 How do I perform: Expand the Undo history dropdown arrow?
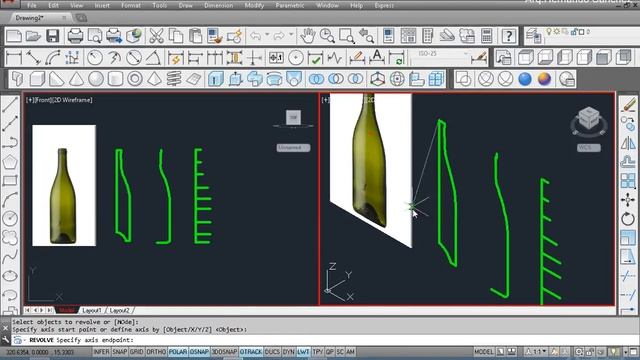click(x=267, y=35)
